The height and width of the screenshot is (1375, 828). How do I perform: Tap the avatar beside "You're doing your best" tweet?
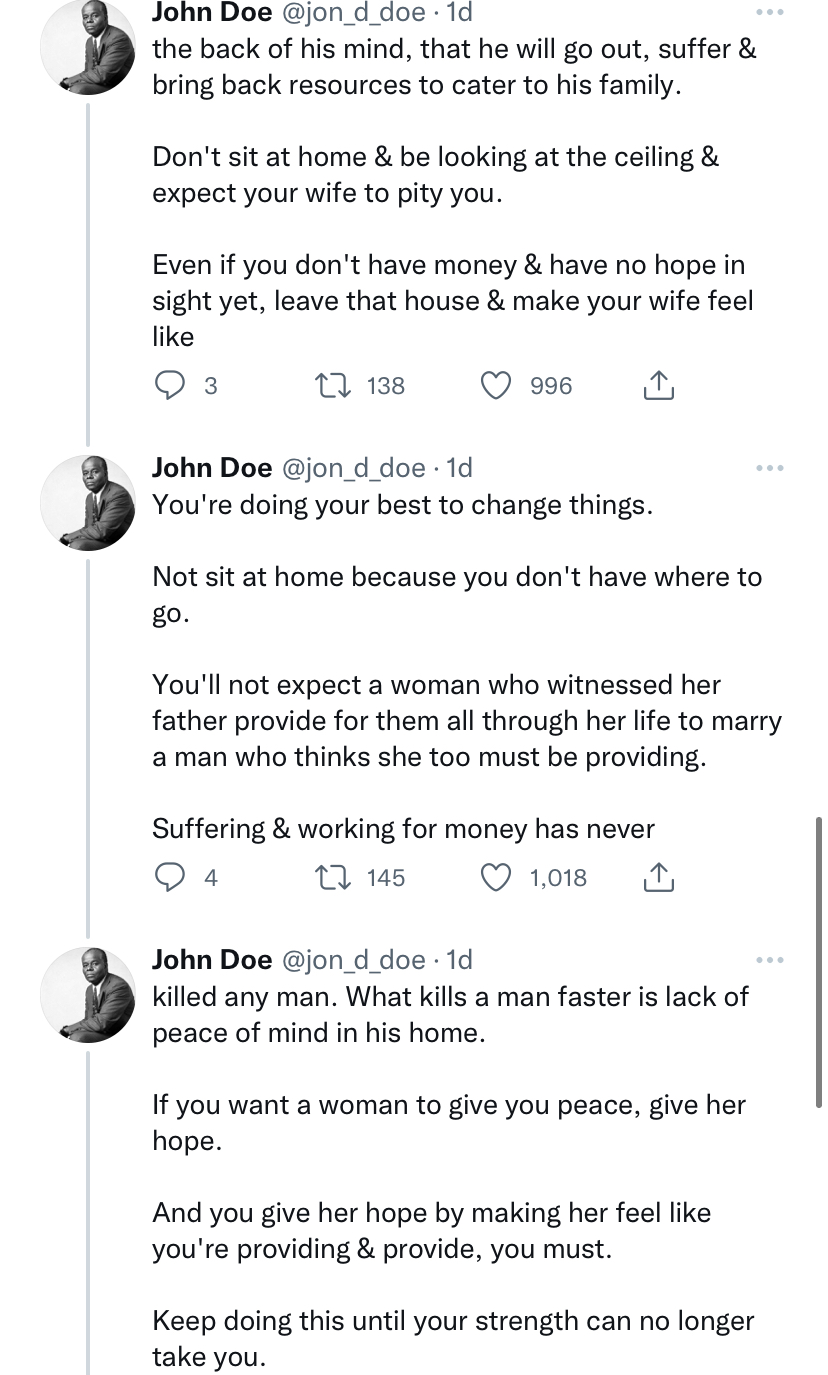[x=88, y=502]
